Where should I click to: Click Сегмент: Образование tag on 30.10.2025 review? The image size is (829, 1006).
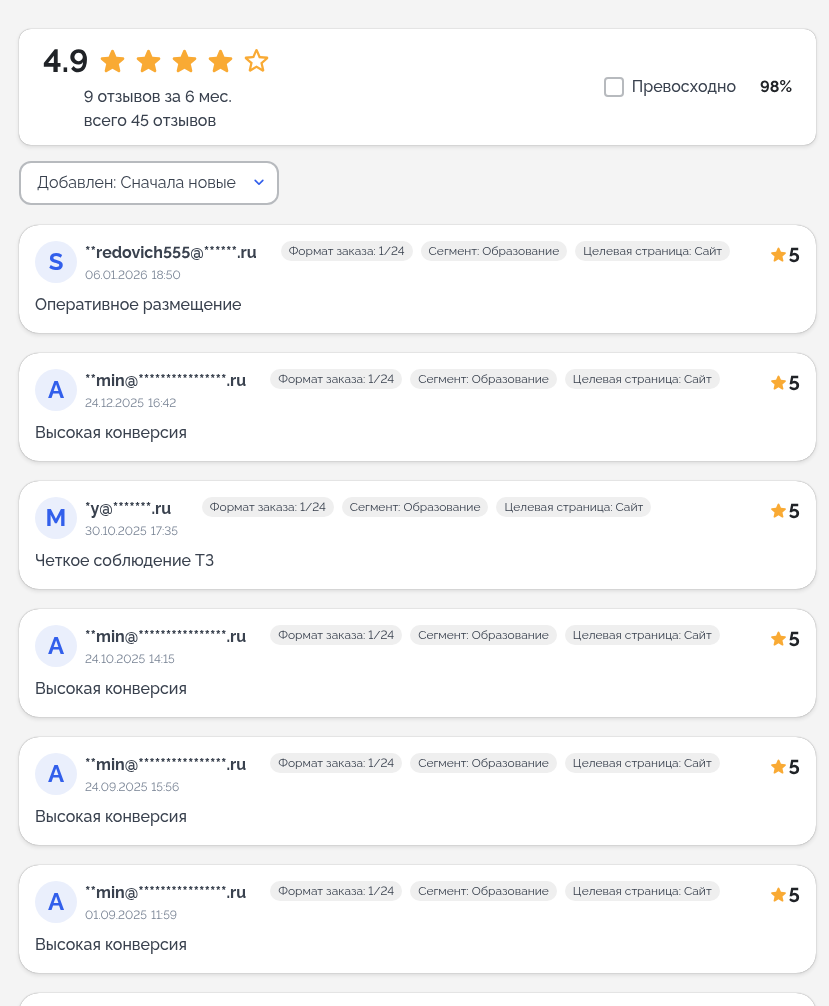pyautogui.click(x=414, y=507)
